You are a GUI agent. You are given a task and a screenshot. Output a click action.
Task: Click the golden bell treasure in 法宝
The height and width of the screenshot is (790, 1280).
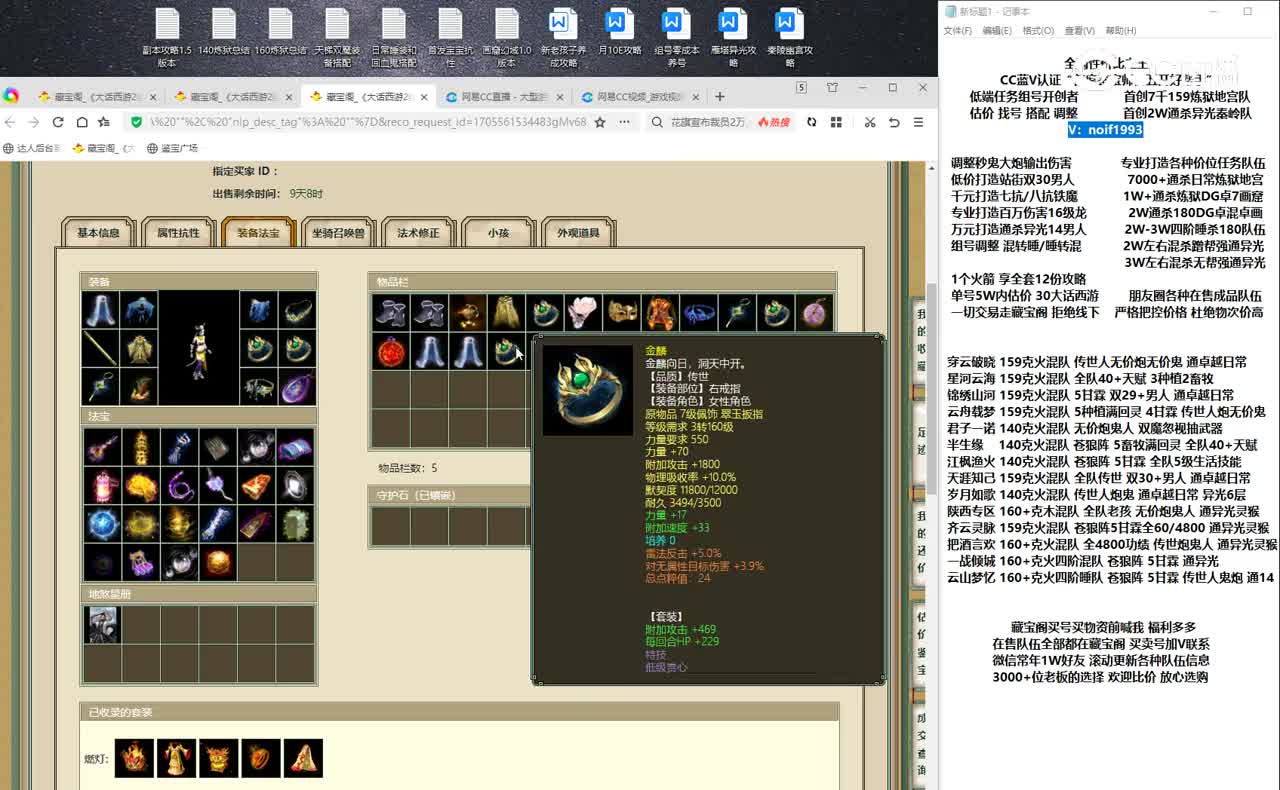point(179,524)
